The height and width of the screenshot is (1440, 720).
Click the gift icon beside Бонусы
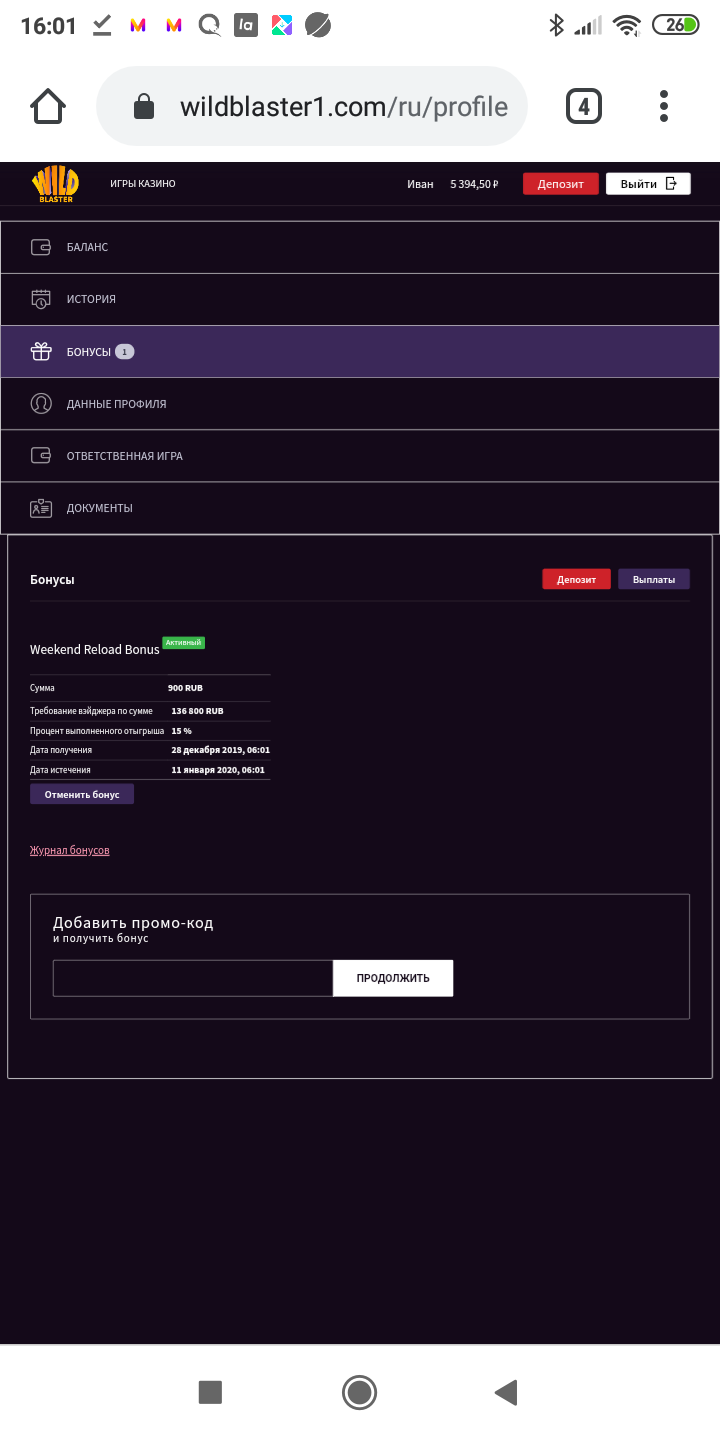tap(41, 351)
